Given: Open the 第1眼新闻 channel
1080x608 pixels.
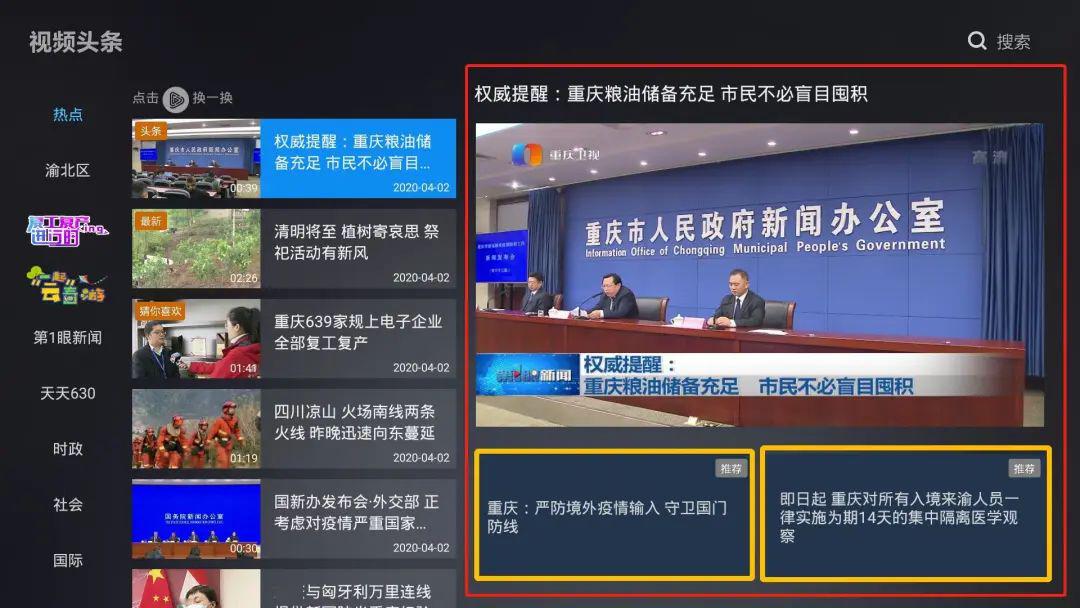Looking at the screenshot, I should point(67,338).
